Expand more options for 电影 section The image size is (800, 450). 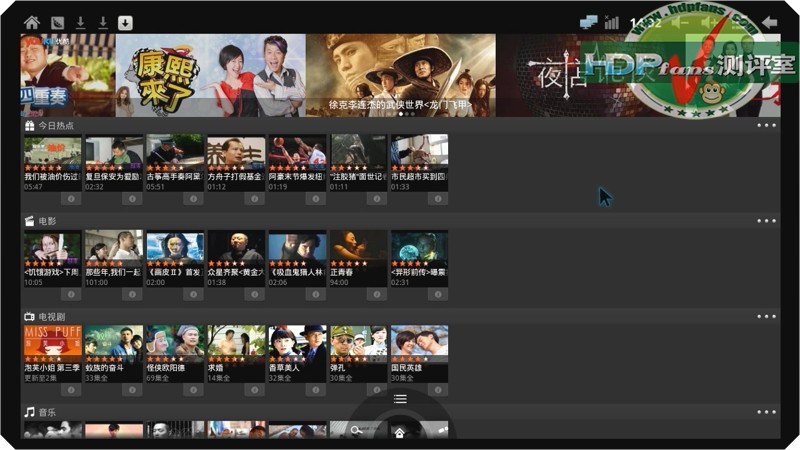pyautogui.click(x=766, y=221)
